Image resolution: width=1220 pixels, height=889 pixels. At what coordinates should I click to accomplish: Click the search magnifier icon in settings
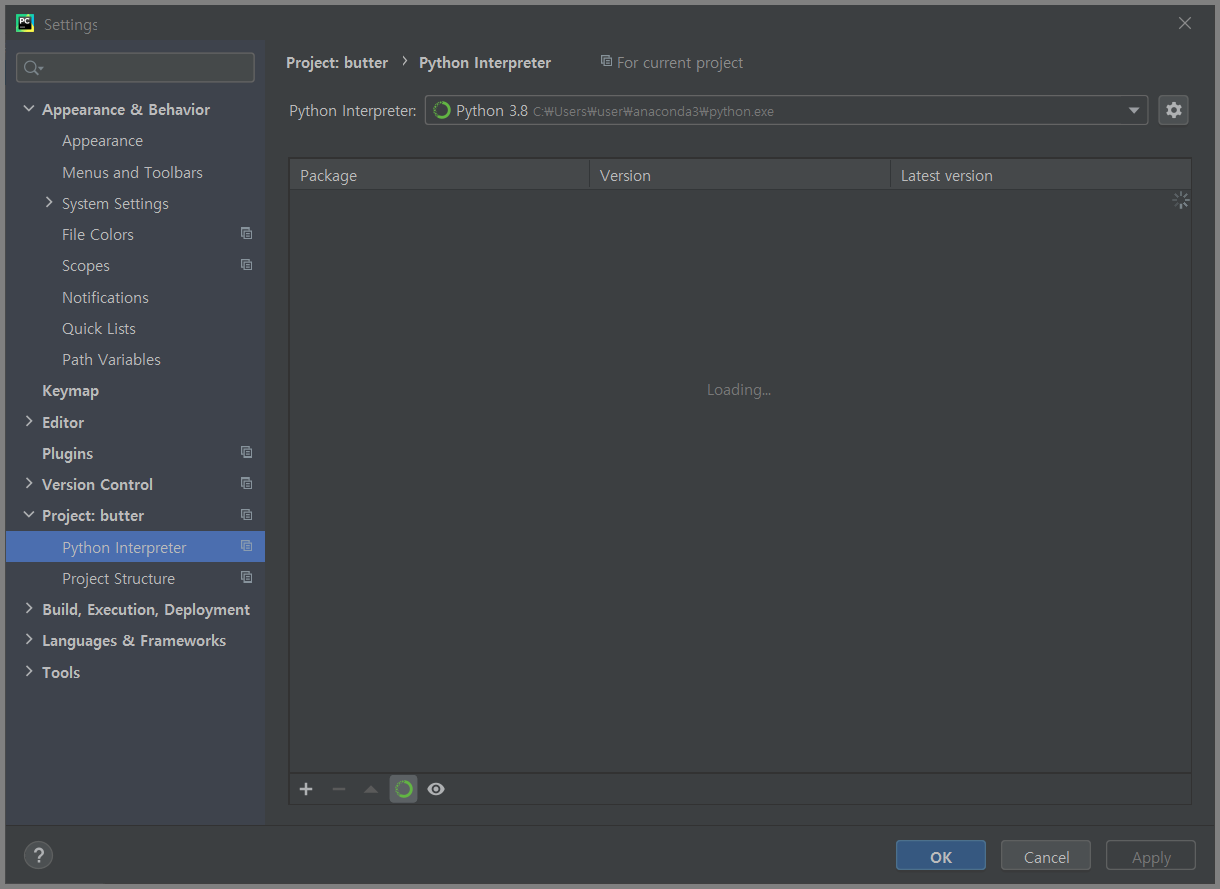33,68
